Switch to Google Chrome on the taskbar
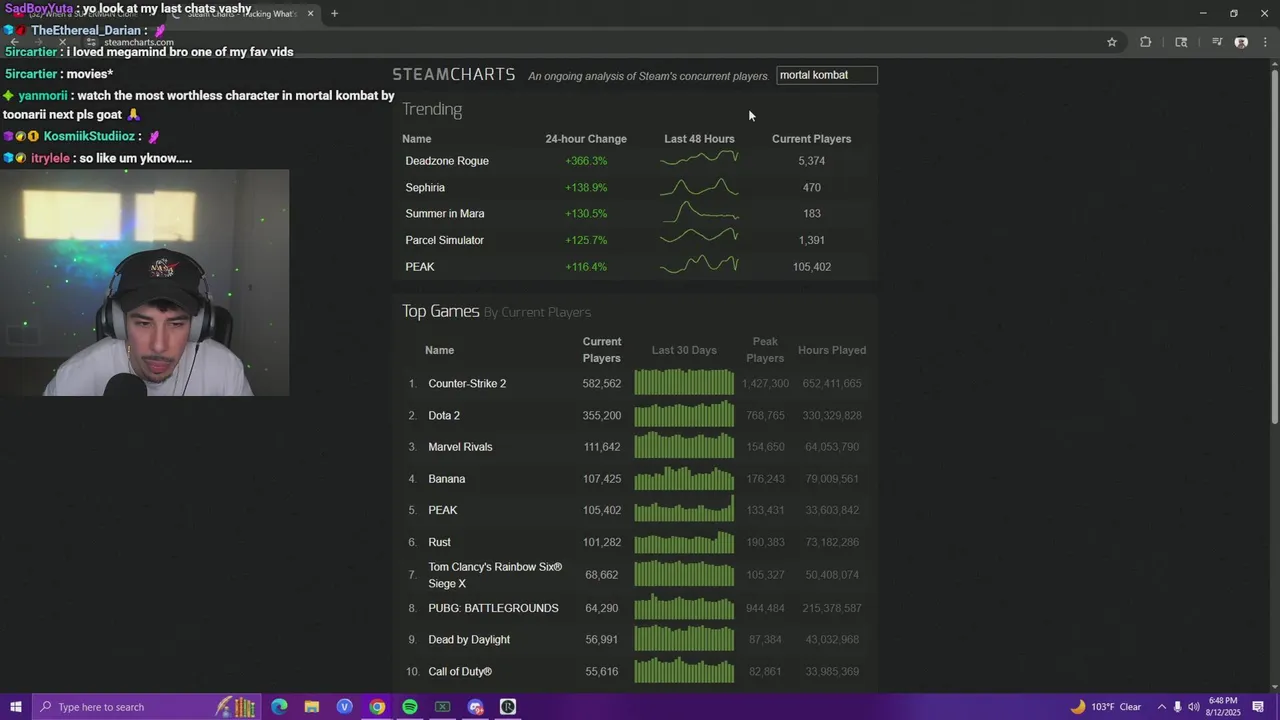 (x=377, y=707)
